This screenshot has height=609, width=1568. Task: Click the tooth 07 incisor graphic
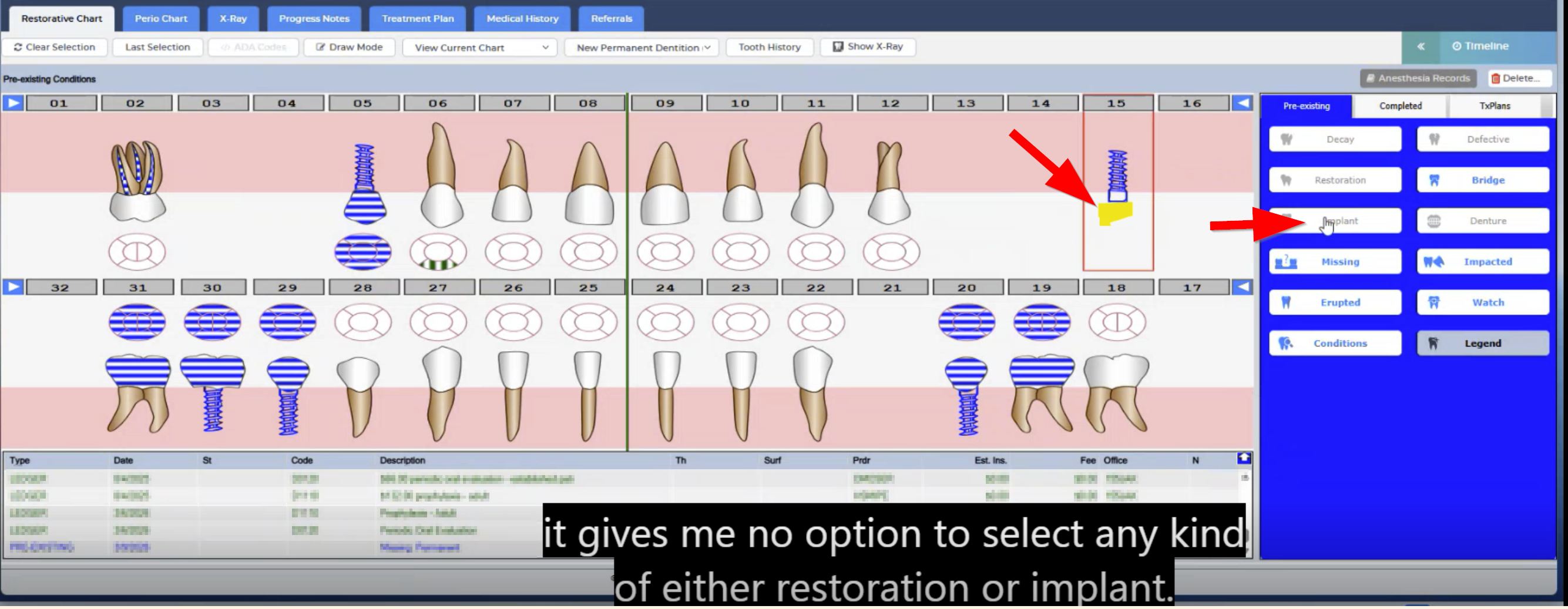click(x=513, y=181)
